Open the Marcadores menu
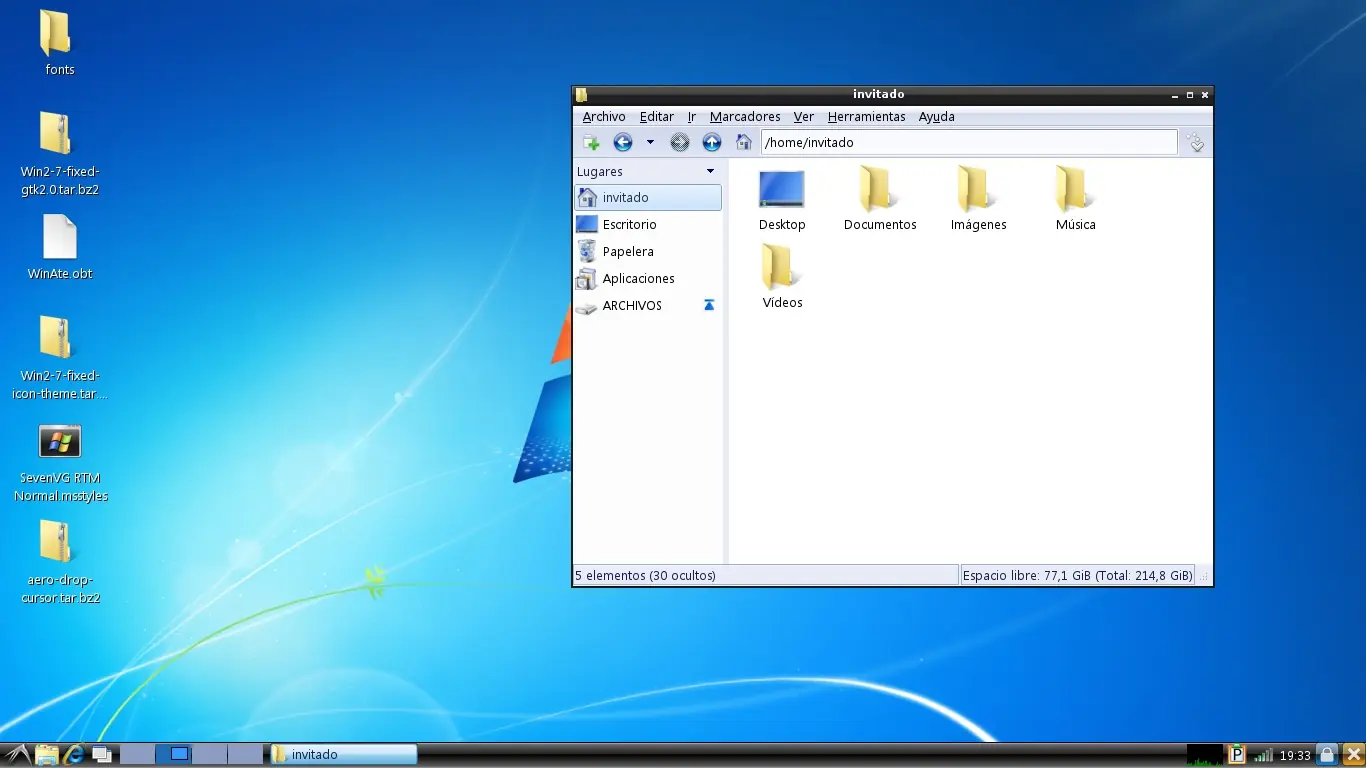The image size is (1366, 768). click(x=745, y=117)
